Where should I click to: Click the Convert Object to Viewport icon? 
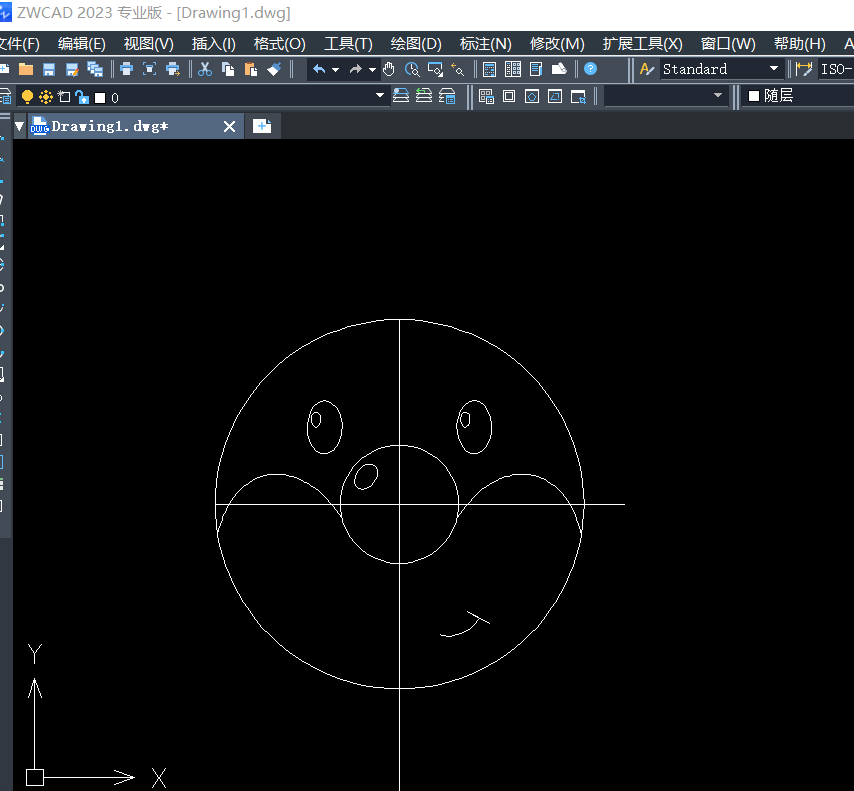point(555,96)
